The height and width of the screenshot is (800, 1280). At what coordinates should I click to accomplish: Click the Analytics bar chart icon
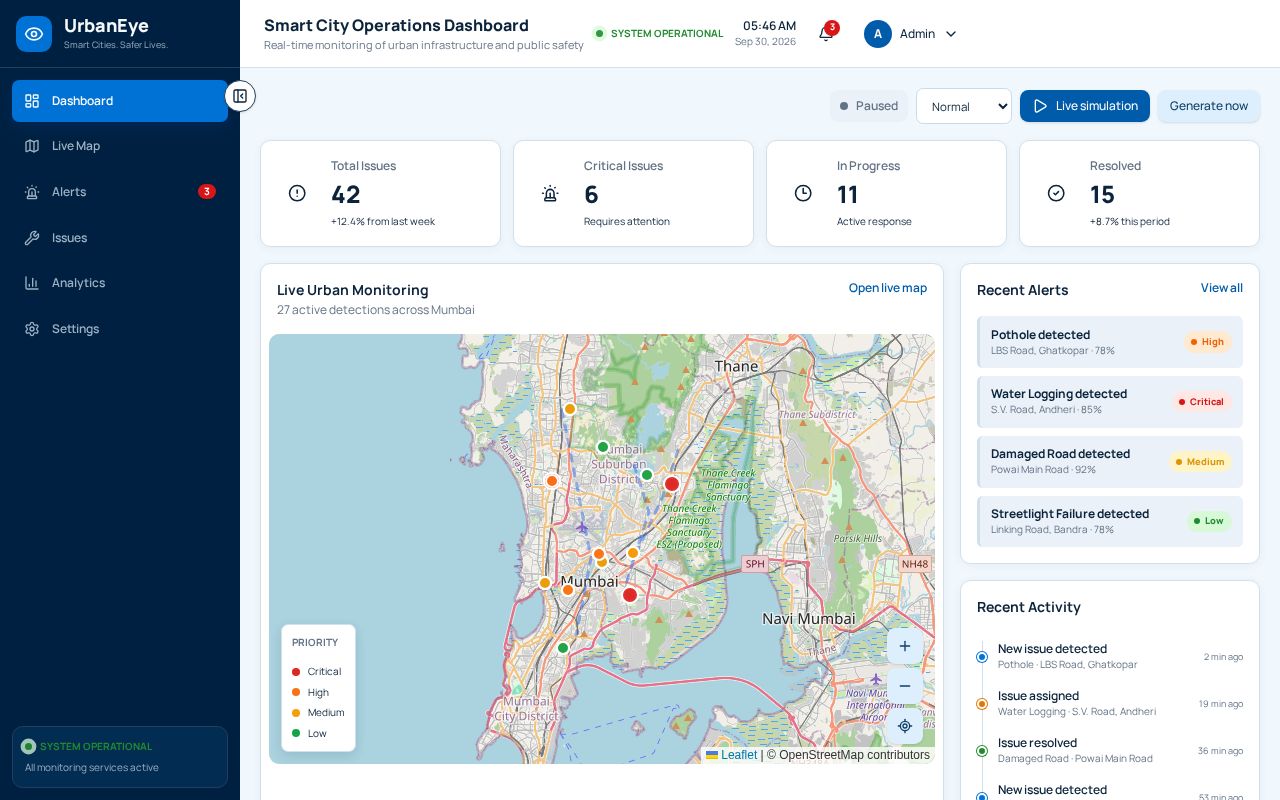click(32, 283)
